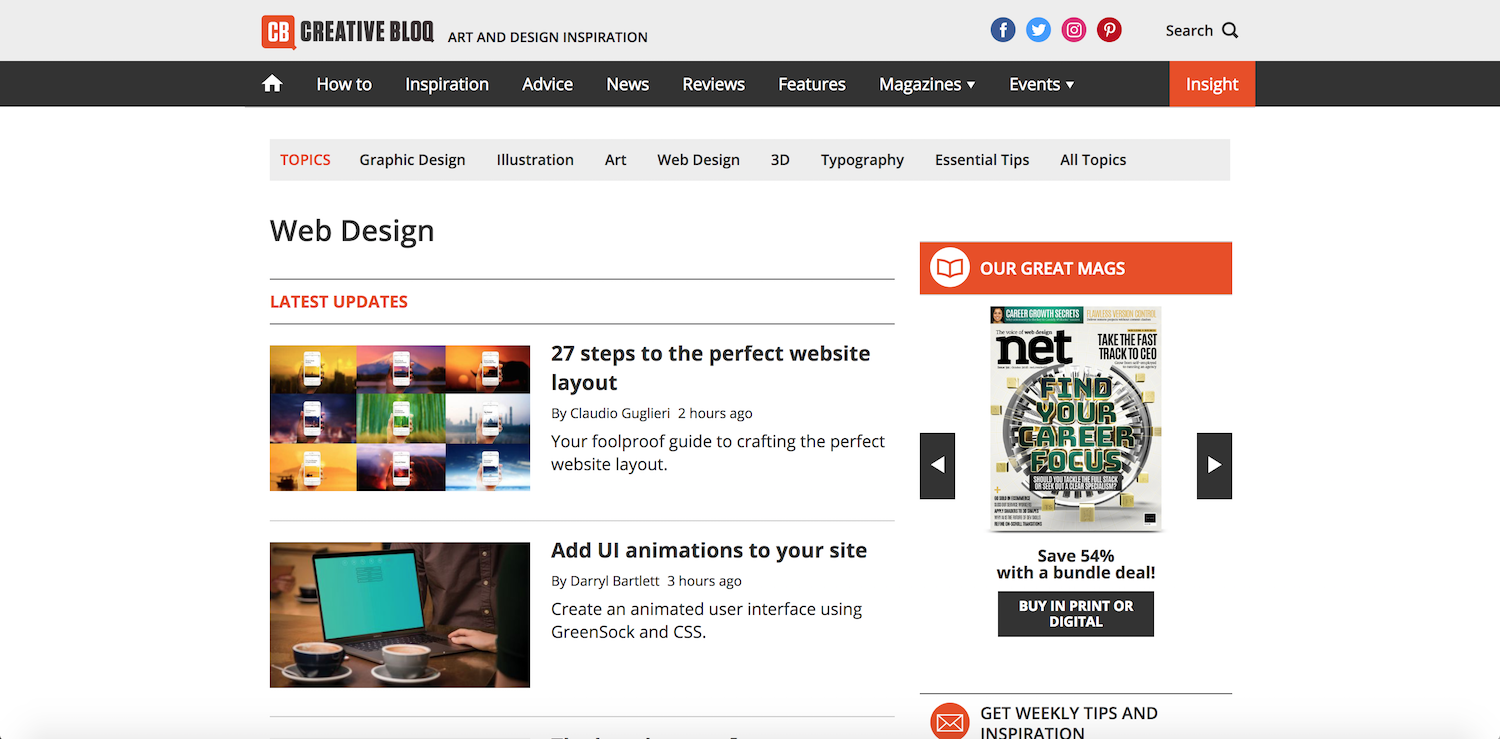Open the Twitter social icon

(x=1038, y=30)
